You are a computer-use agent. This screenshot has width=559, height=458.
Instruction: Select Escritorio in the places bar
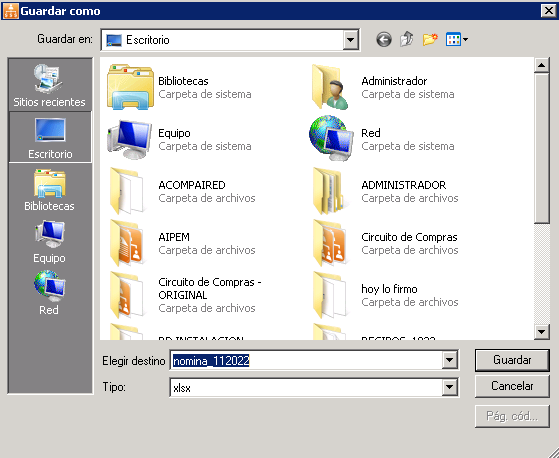(x=50, y=137)
